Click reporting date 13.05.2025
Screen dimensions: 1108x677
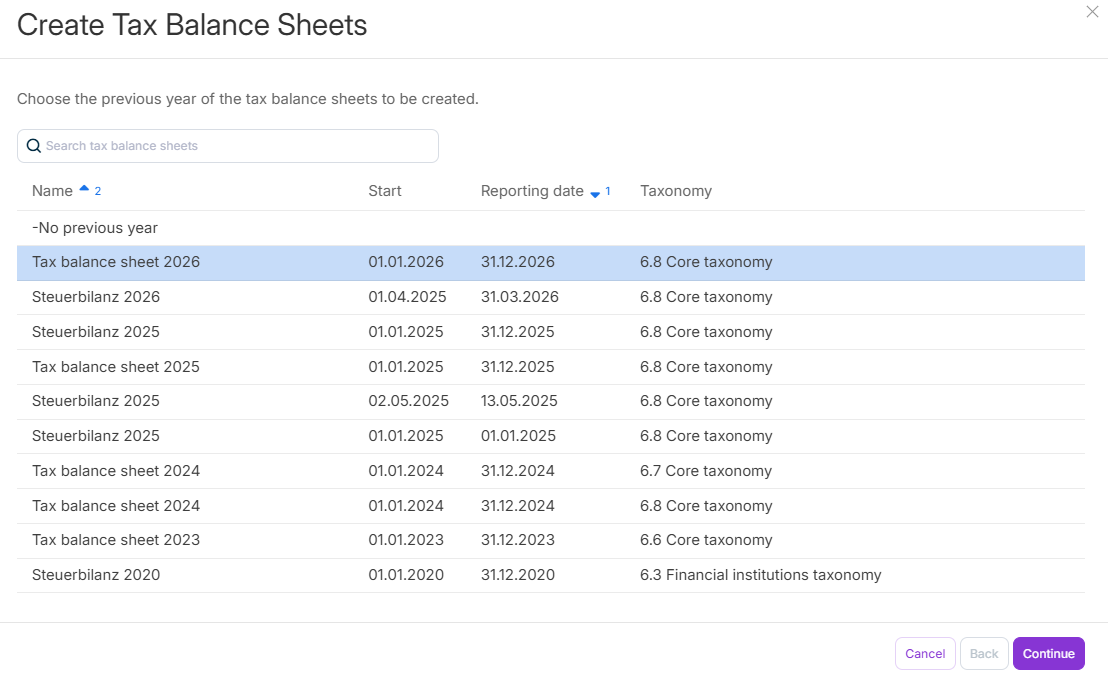tap(519, 401)
